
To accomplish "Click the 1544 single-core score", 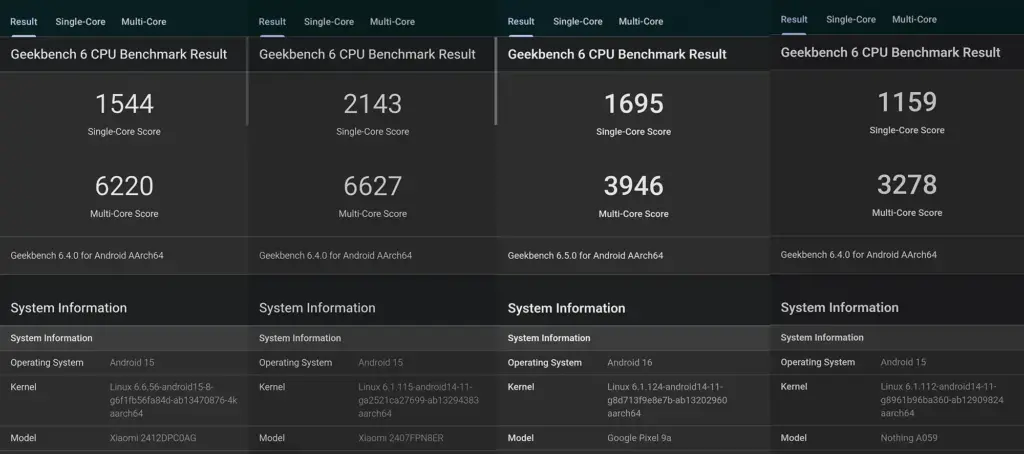I will click(124, 104).
